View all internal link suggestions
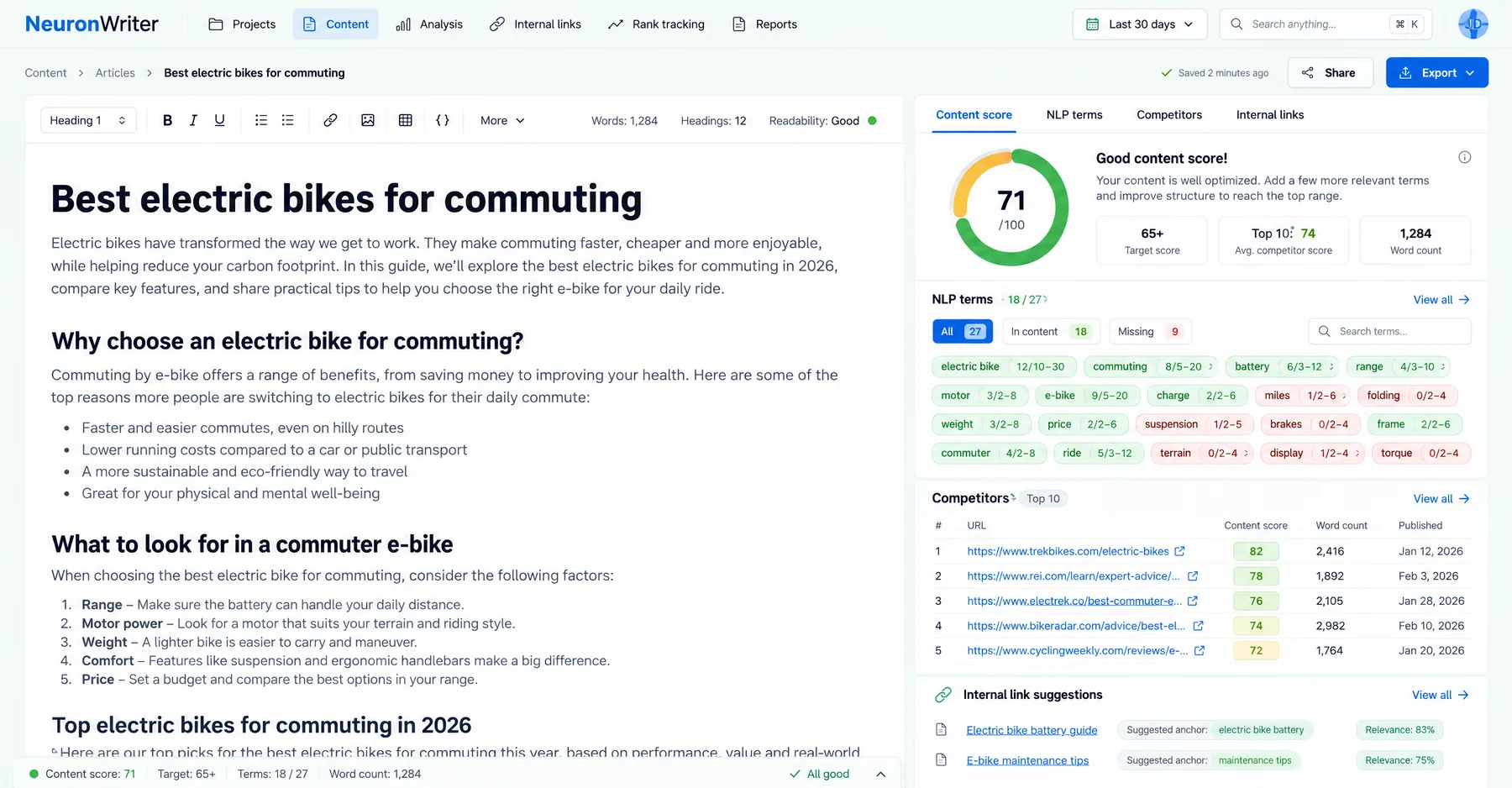This screenshot has width=1512, height=788. (1441, 695)
